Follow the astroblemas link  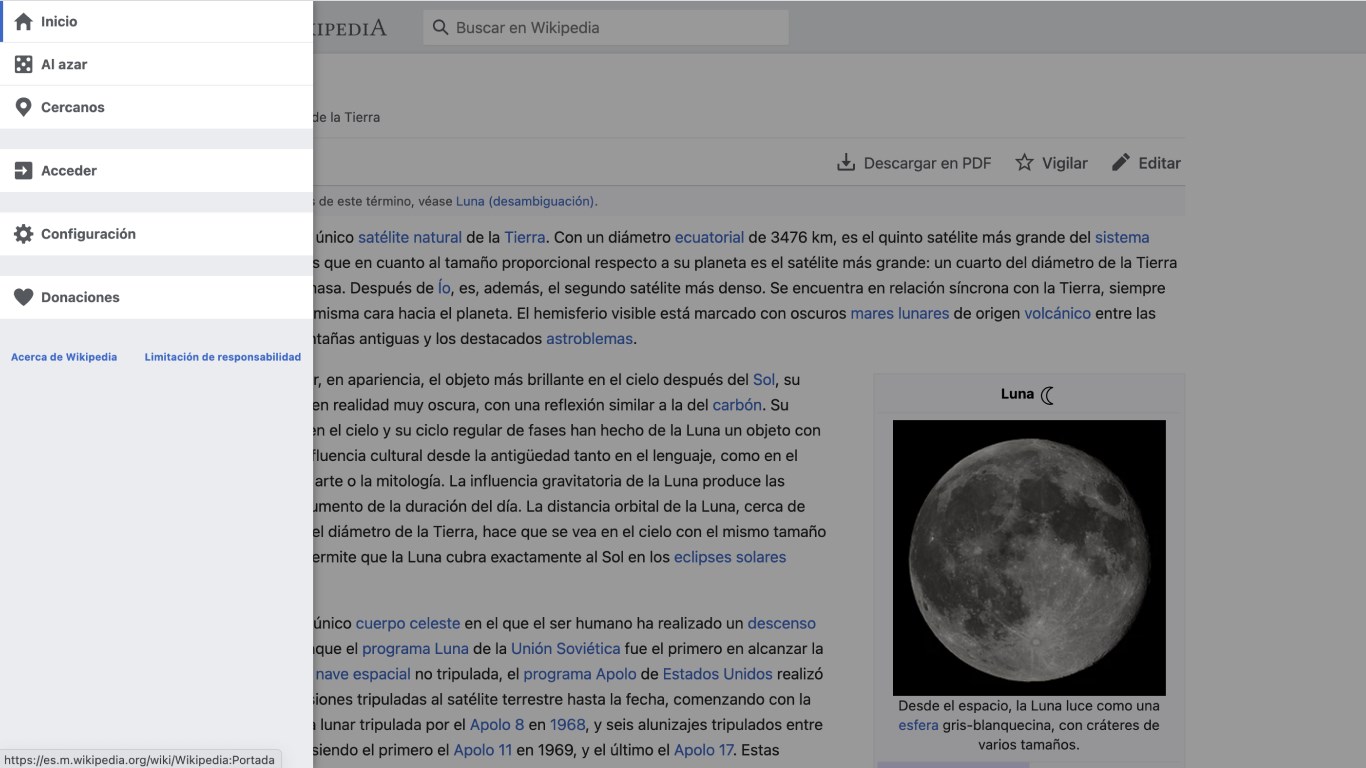click(589, 338)
